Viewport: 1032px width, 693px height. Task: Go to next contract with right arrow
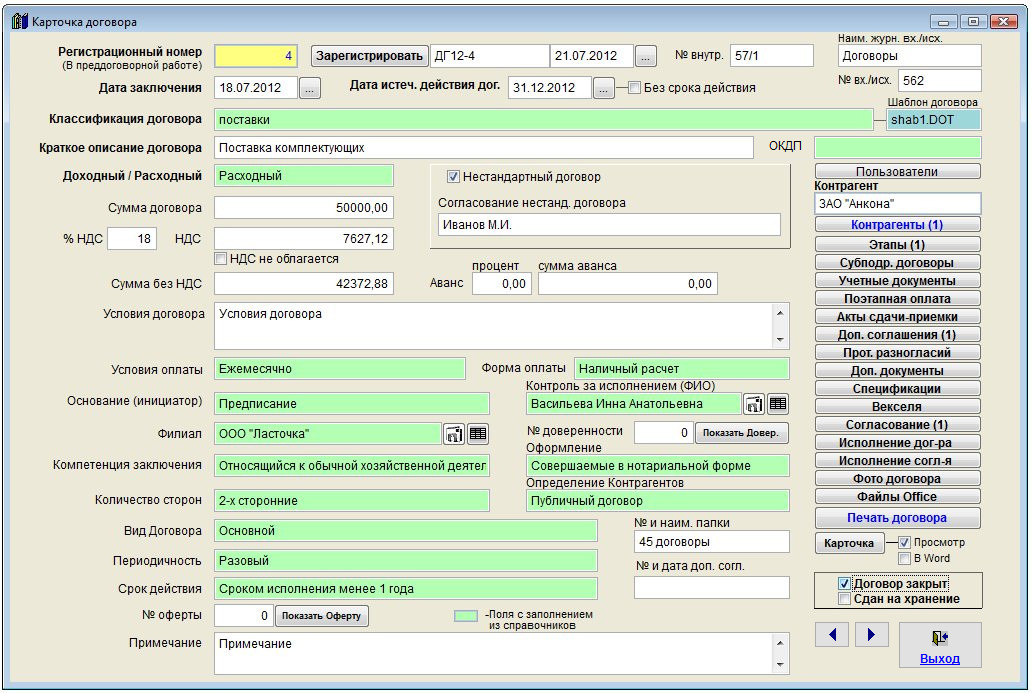point(871,634)
